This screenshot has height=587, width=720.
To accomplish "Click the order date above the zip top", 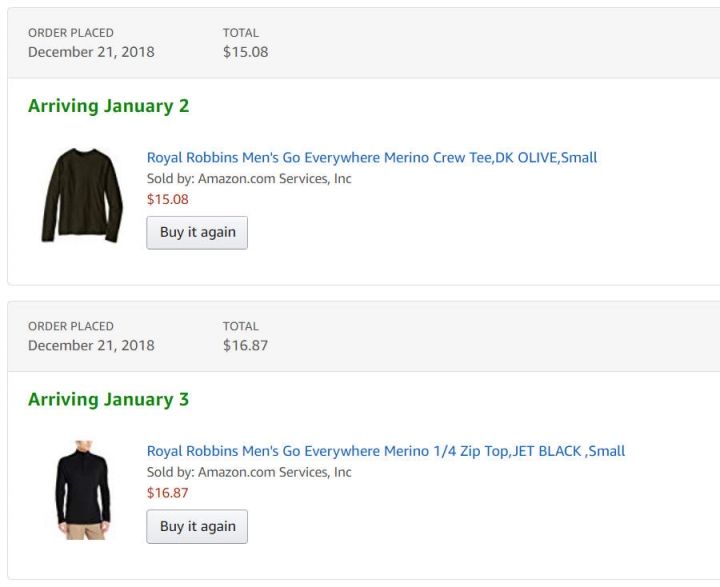I will tap(91, 345).
